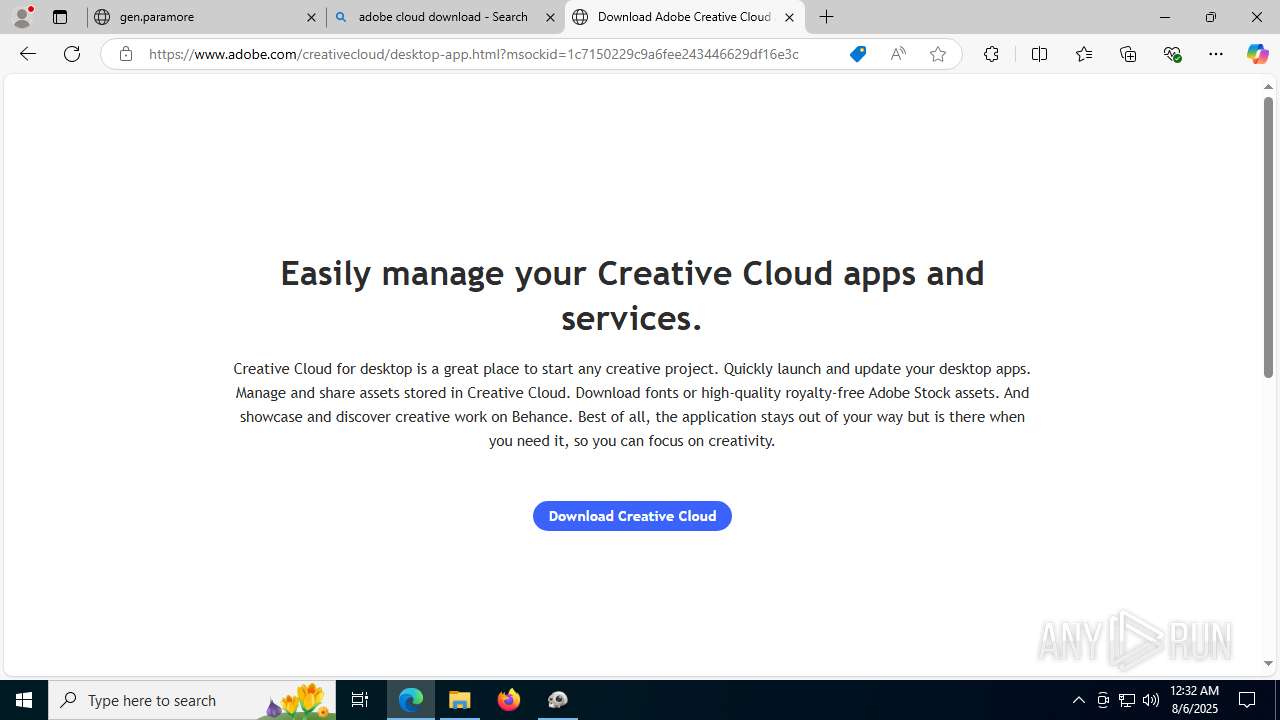Enable Read aloud feature

[898, 54]
